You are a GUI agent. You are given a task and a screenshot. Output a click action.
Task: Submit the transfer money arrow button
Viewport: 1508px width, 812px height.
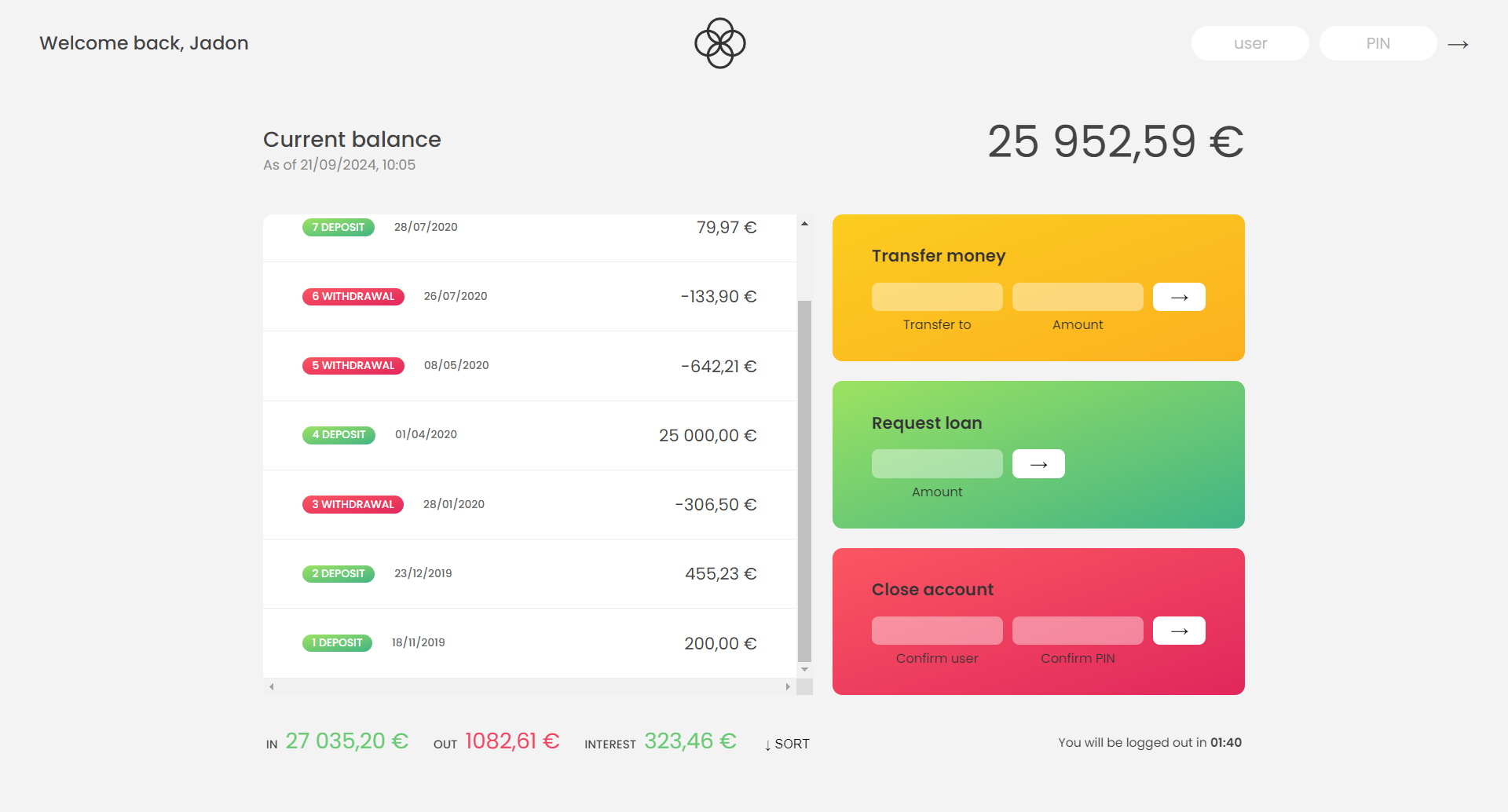tap(1178, 297)
